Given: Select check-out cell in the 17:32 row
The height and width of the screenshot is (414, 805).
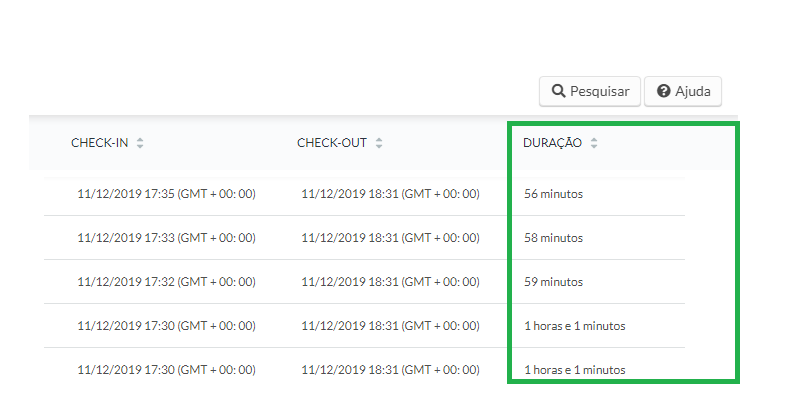Looking at the screenshot, I should click(390, 282).
